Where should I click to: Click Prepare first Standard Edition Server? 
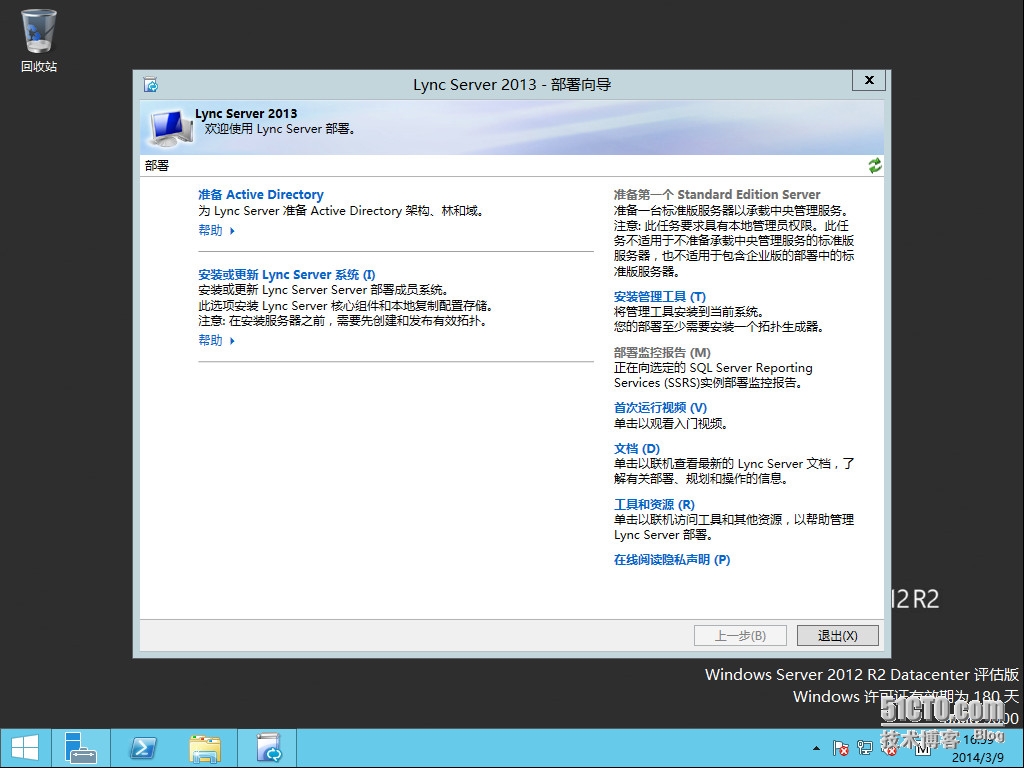(716, 195)
